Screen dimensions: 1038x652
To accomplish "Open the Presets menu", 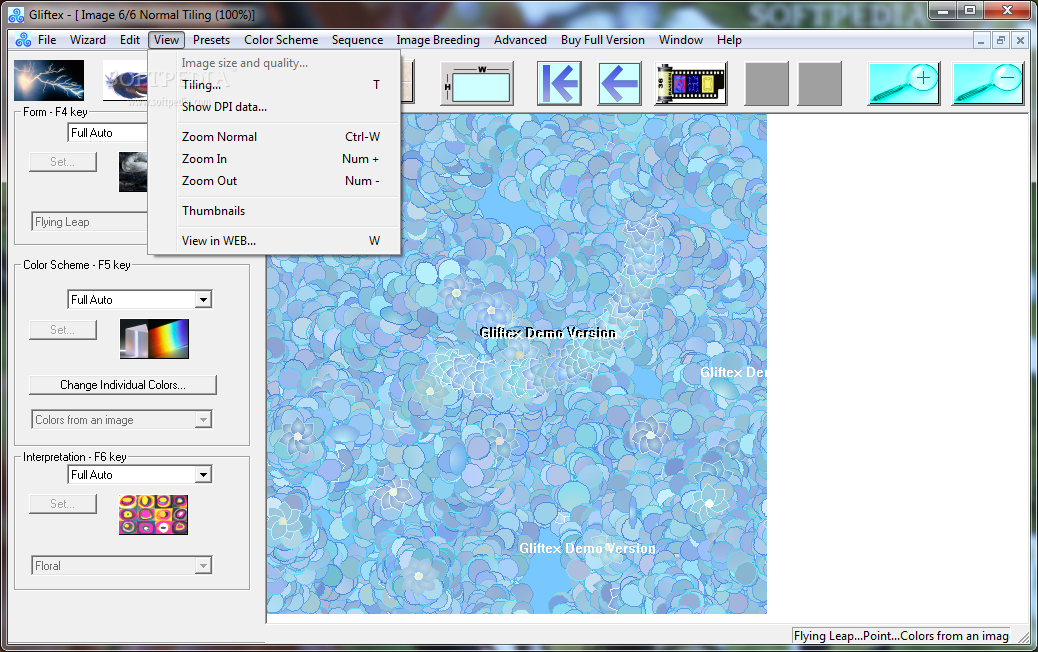I will click(x=211, y=40).
